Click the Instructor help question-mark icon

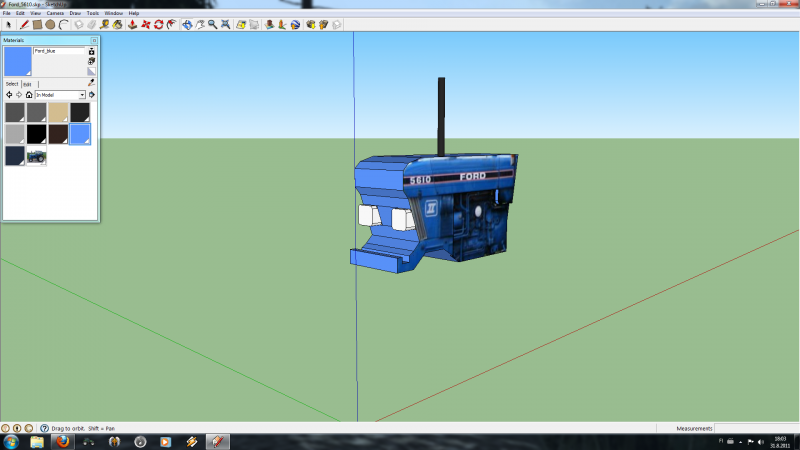pyautogui.click(x=44, y=429)
